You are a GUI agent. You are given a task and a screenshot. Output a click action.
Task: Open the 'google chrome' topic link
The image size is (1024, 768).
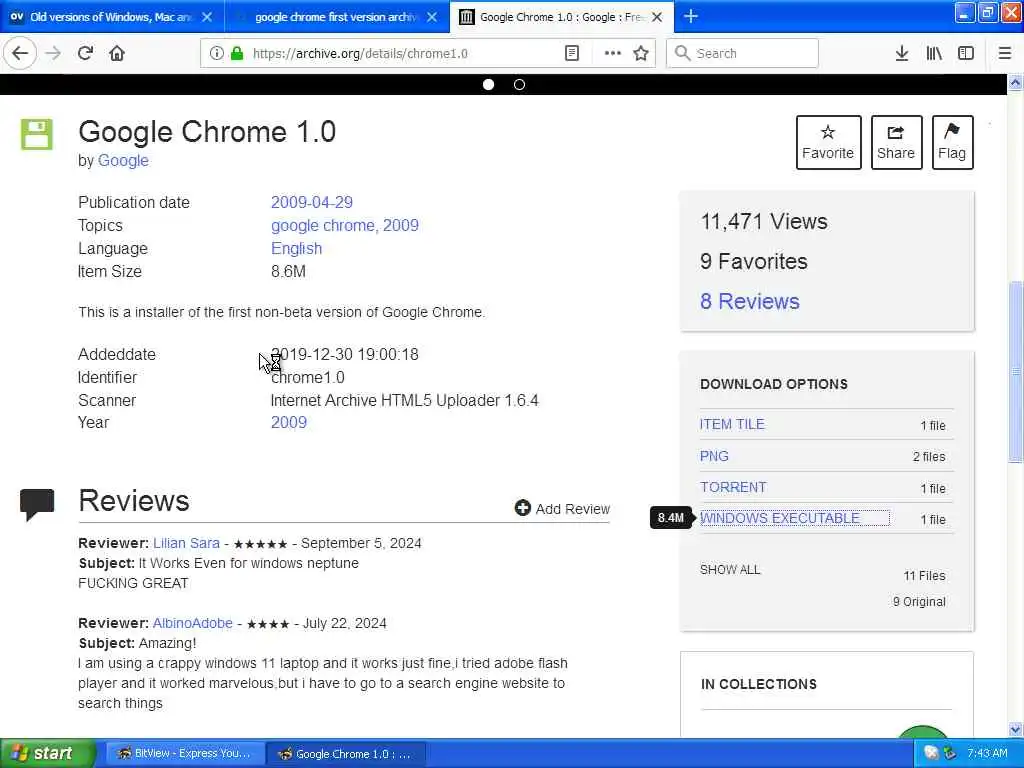point(323,225)
